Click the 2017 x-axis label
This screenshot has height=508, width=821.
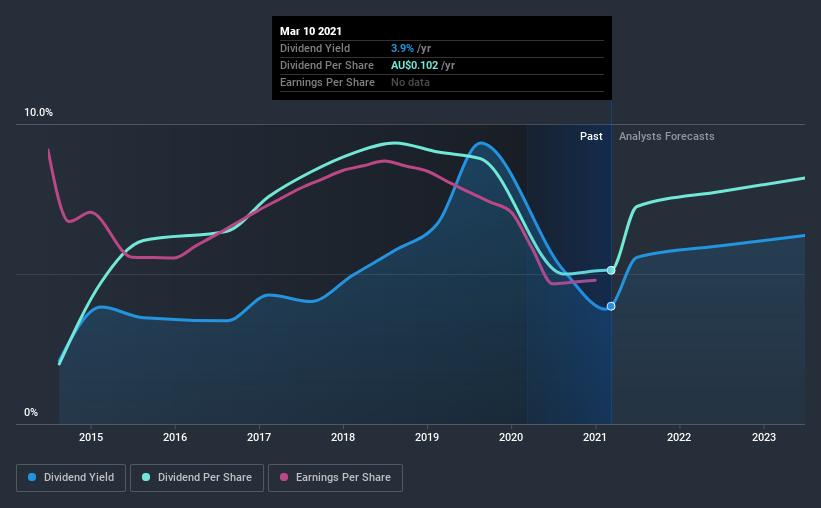click(x=259, y=437)
